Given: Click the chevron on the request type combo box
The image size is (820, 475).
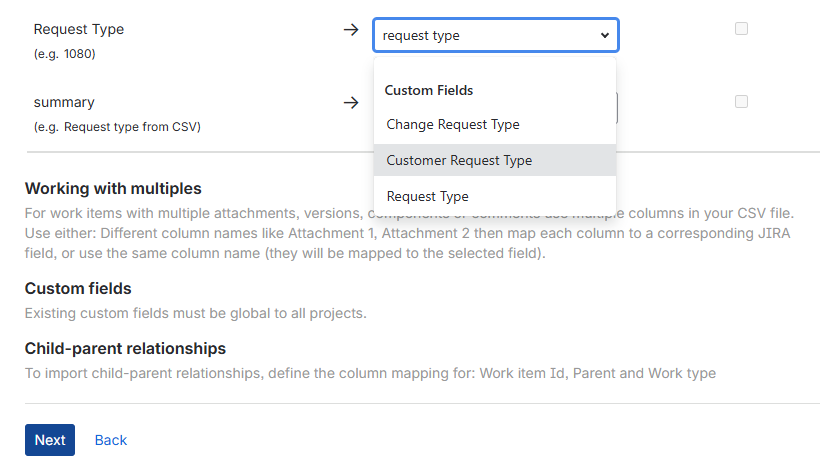Looking at the screenshot, I should tap(604, 35).
